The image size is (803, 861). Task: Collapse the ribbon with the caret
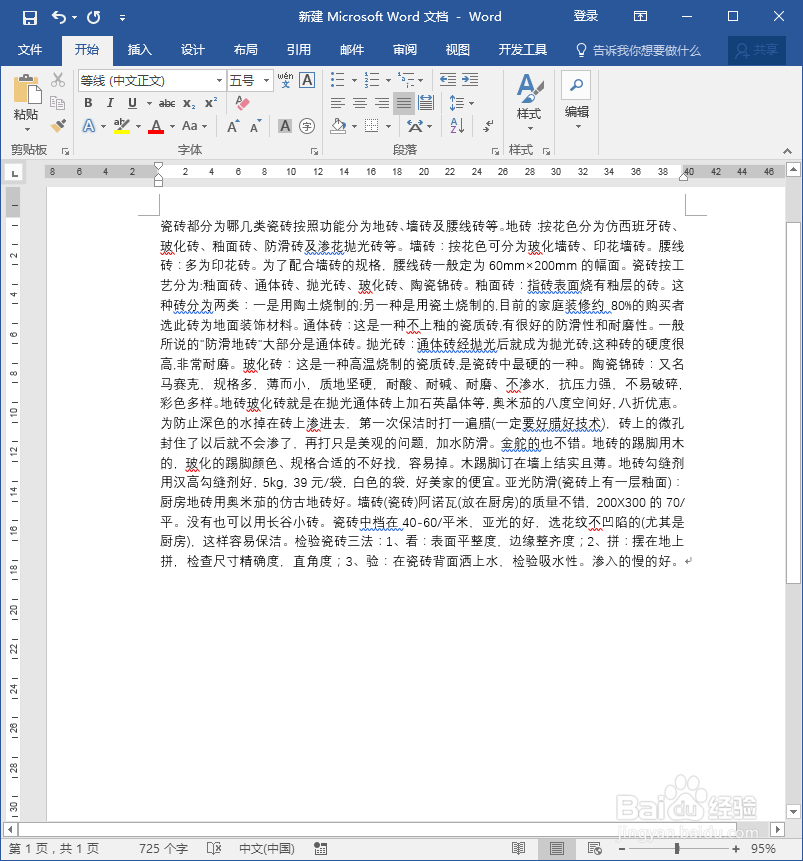pos(788,151)
